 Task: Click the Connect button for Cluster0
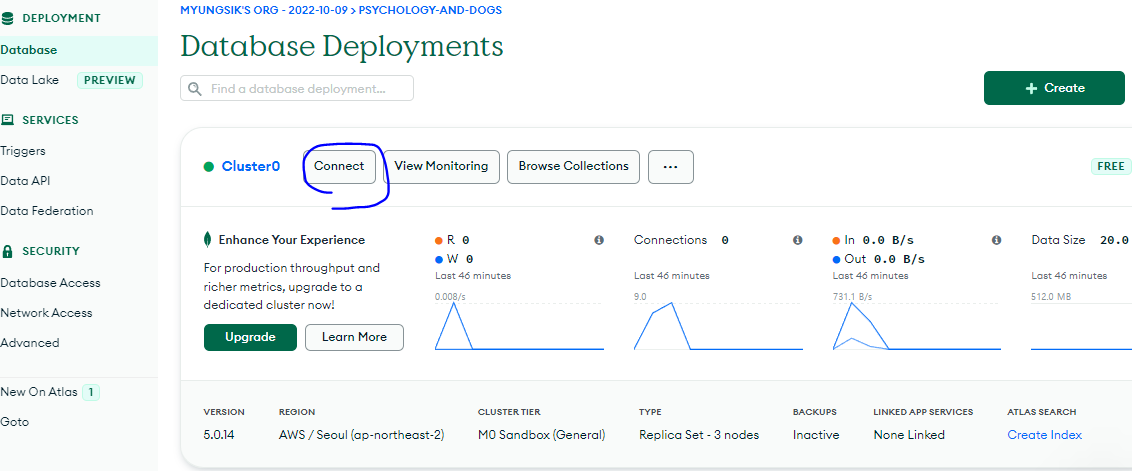(339, 166)
